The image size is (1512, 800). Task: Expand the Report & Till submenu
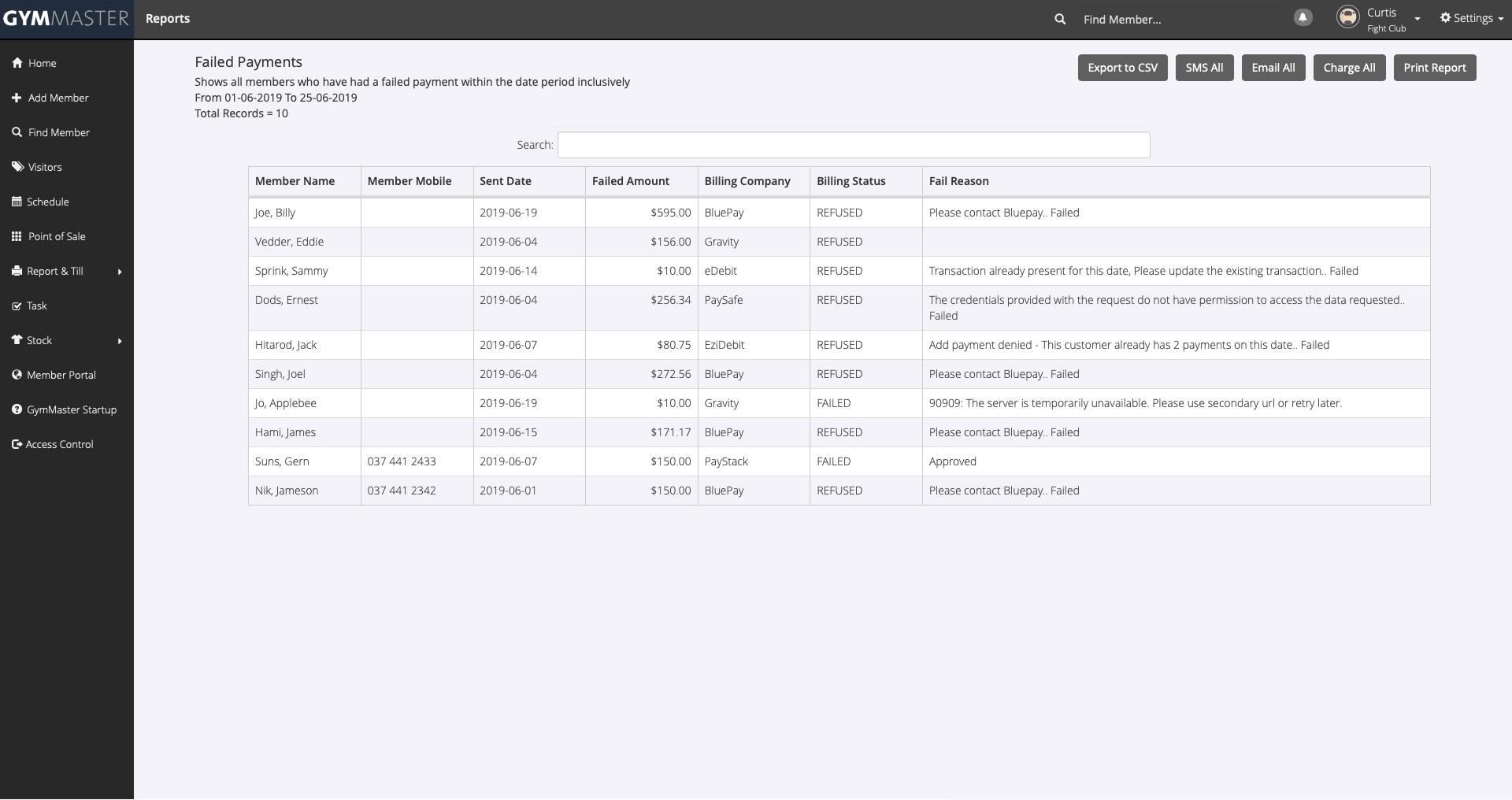coord(120,272)
